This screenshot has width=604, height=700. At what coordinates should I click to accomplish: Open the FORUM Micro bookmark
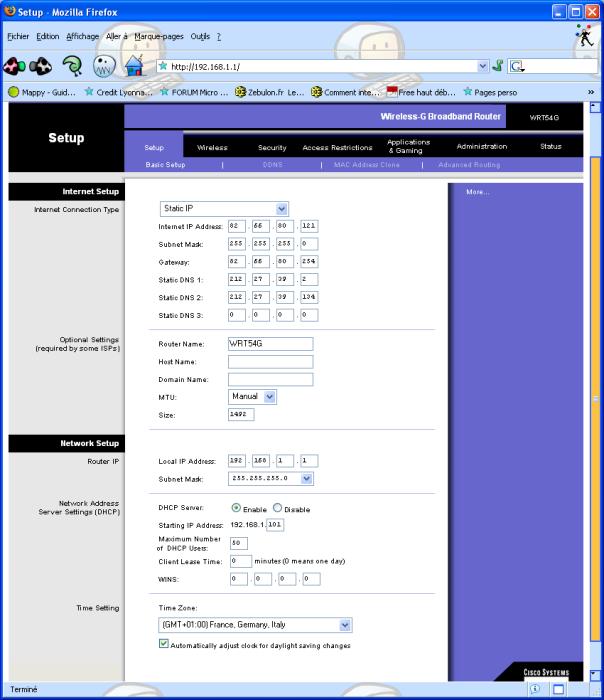(194, 92)
